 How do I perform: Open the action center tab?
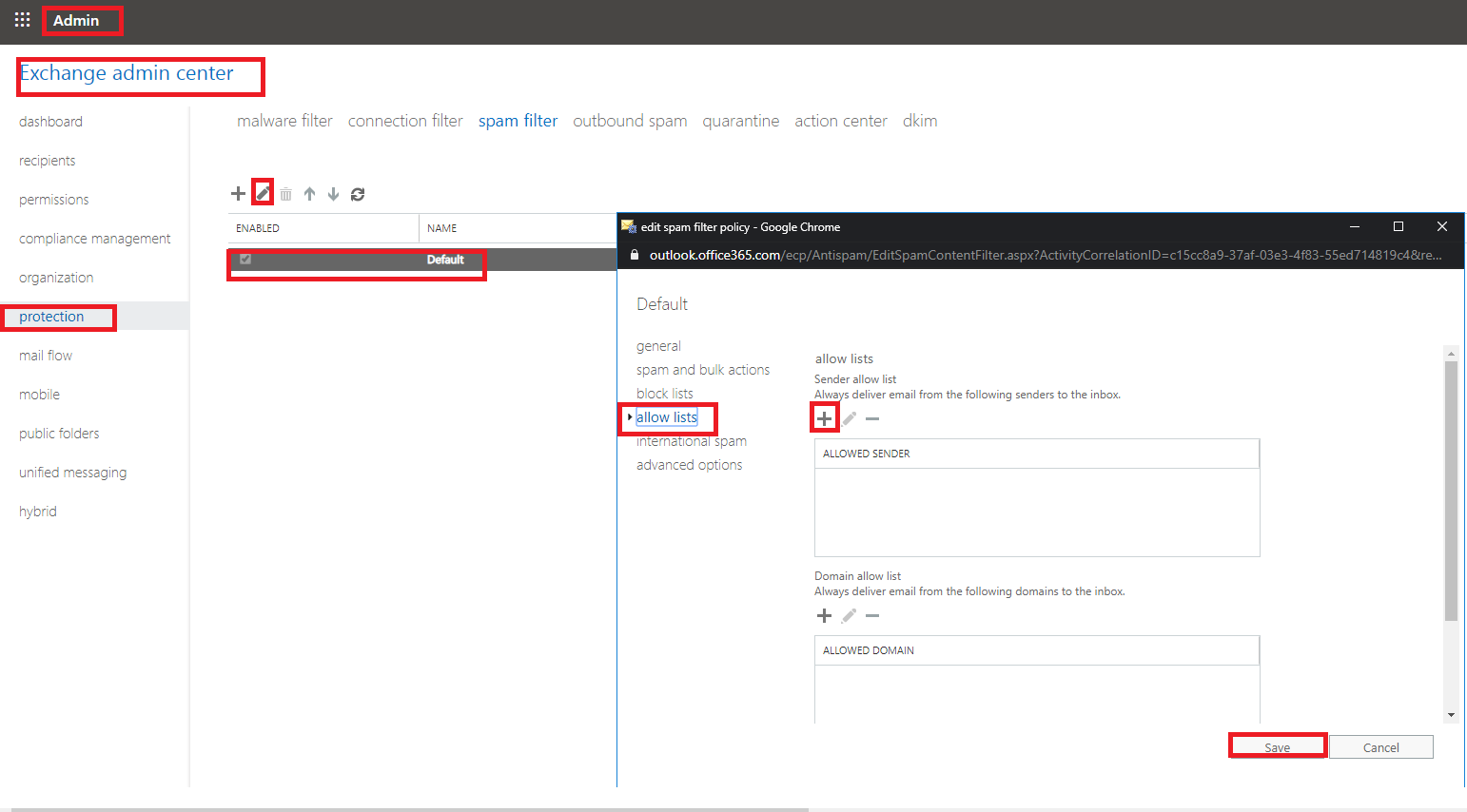841,121
